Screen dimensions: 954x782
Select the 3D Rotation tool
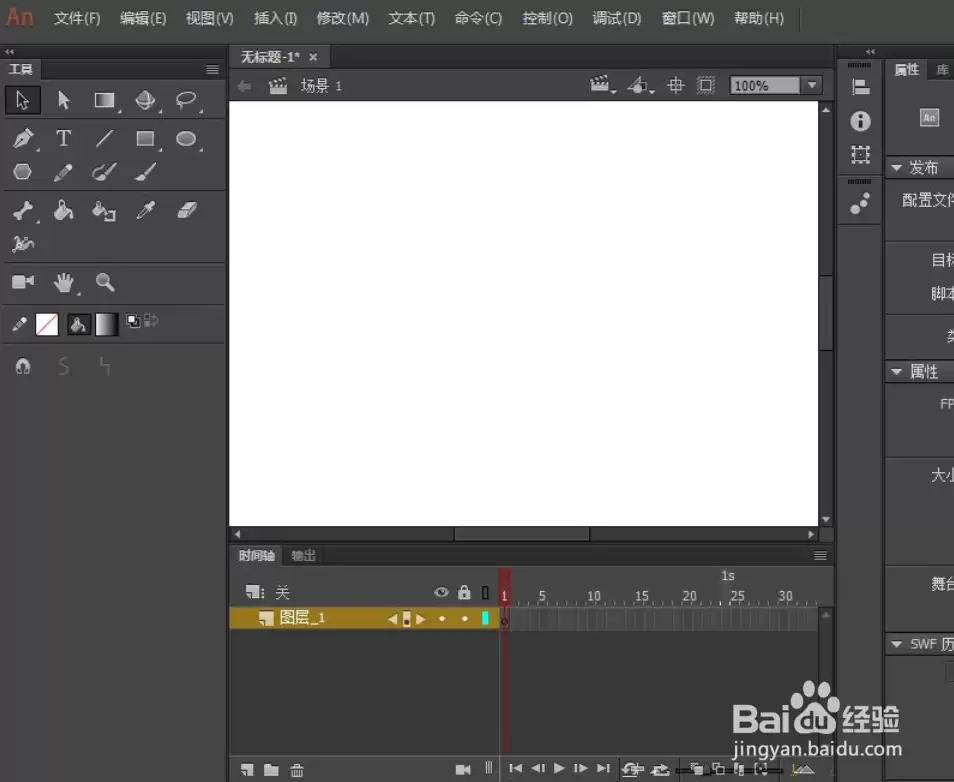click(x=145, y=100)
